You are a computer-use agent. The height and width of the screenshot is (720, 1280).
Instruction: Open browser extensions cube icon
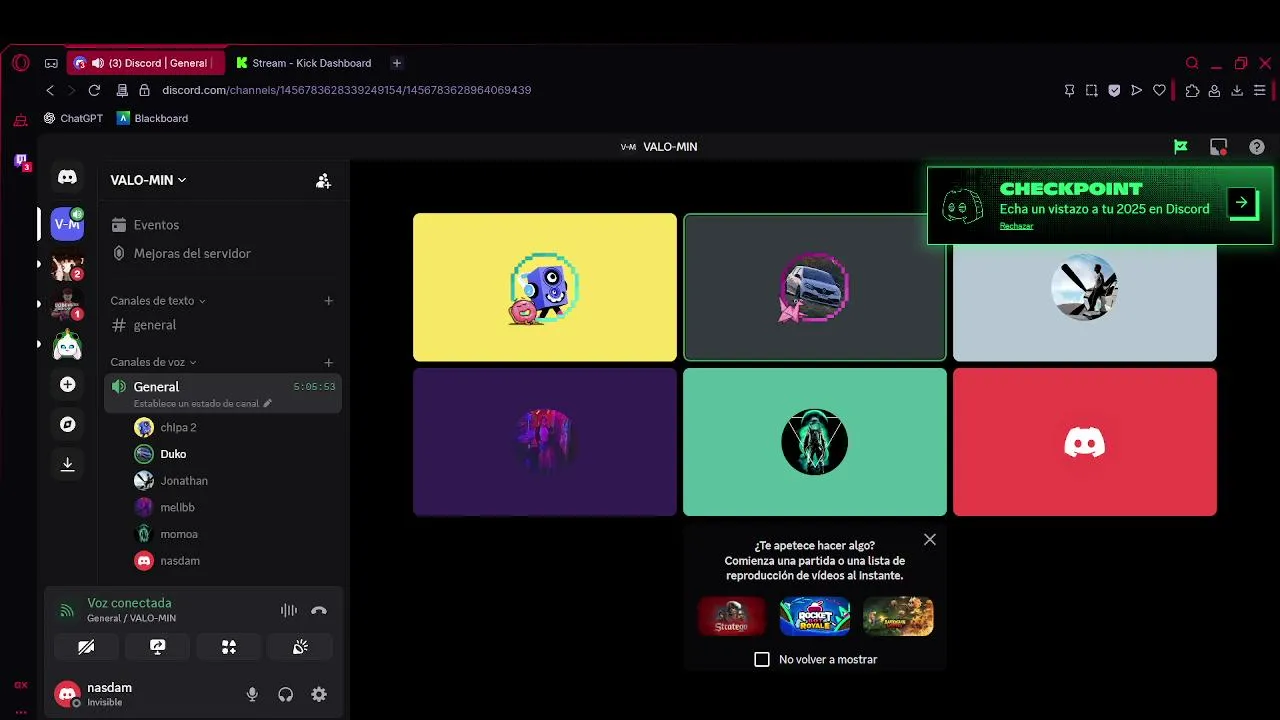pyautogui.click(x=1192, y=90)
